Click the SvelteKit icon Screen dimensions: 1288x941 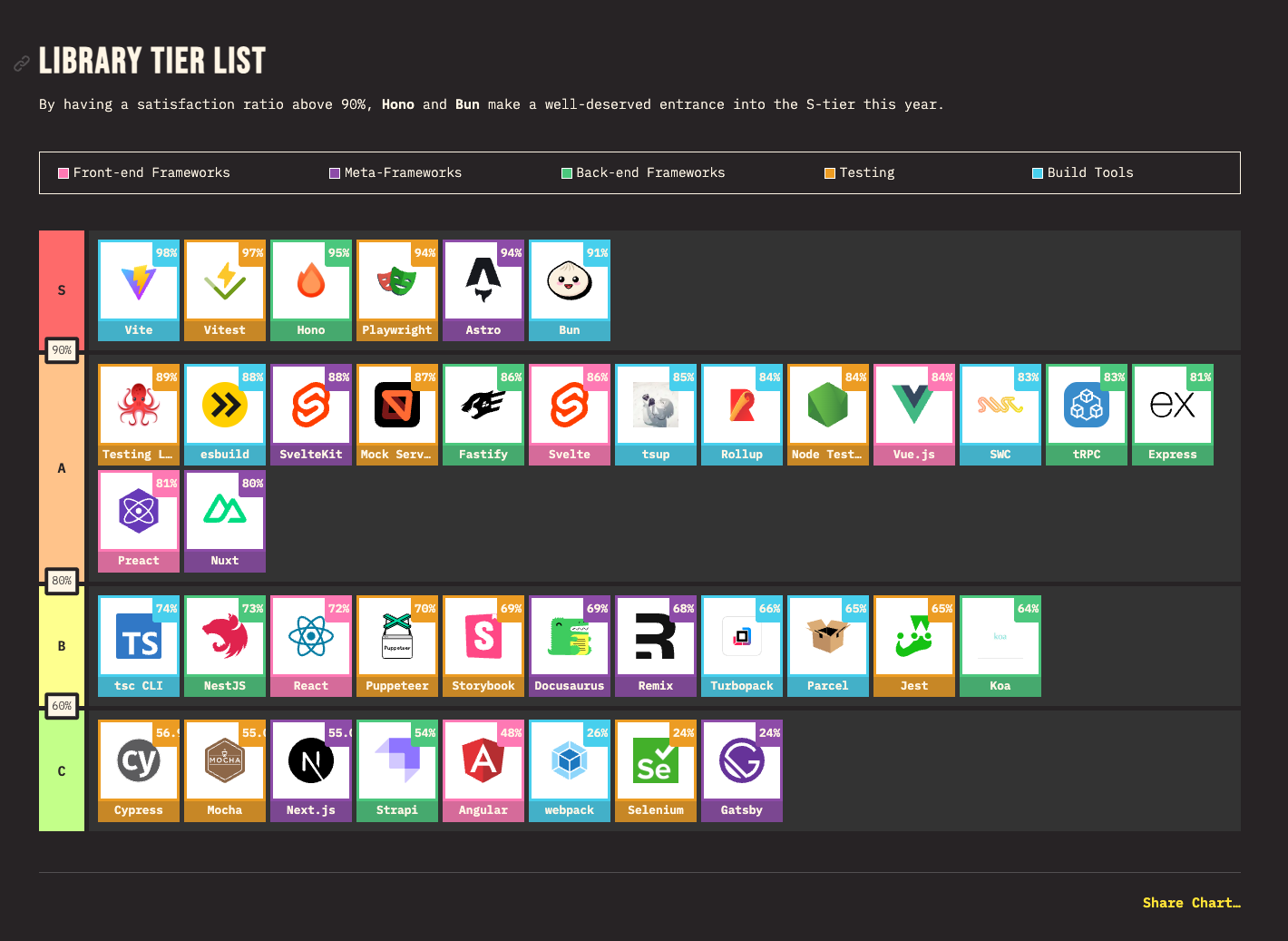click(310, 407)
